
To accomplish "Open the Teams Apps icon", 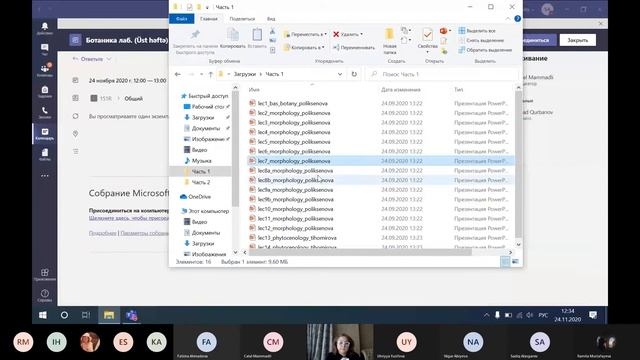I will coord(45,272).
